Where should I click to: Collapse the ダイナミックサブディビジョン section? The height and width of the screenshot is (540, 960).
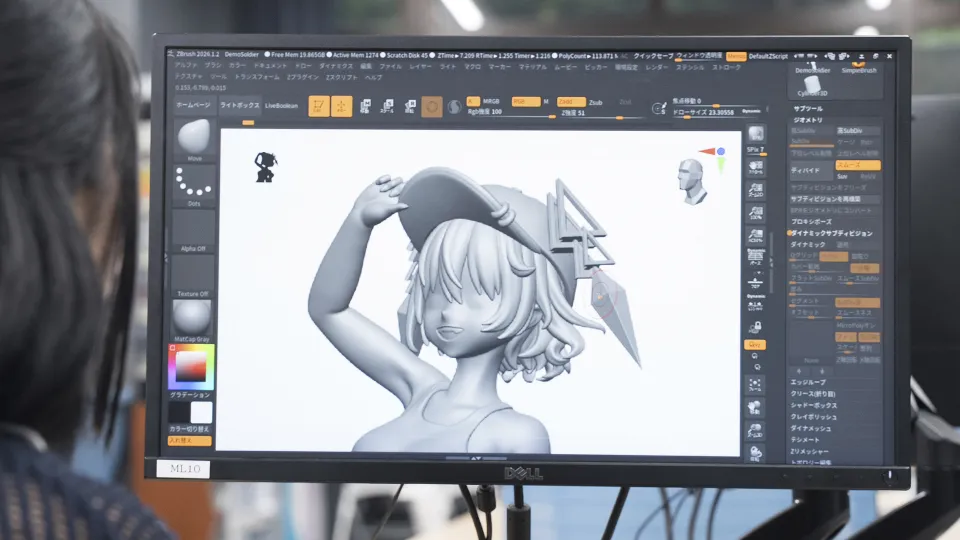coord(831,233)
